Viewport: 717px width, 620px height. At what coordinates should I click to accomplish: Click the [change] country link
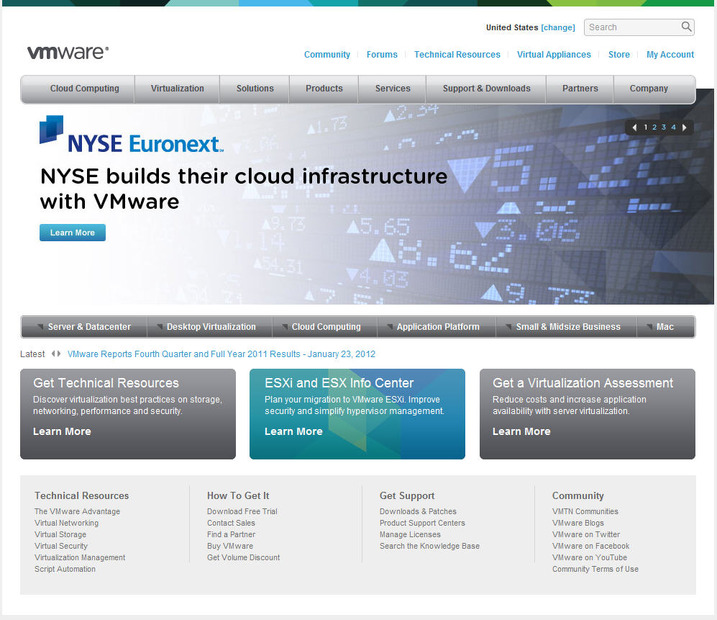pos(558,27)
